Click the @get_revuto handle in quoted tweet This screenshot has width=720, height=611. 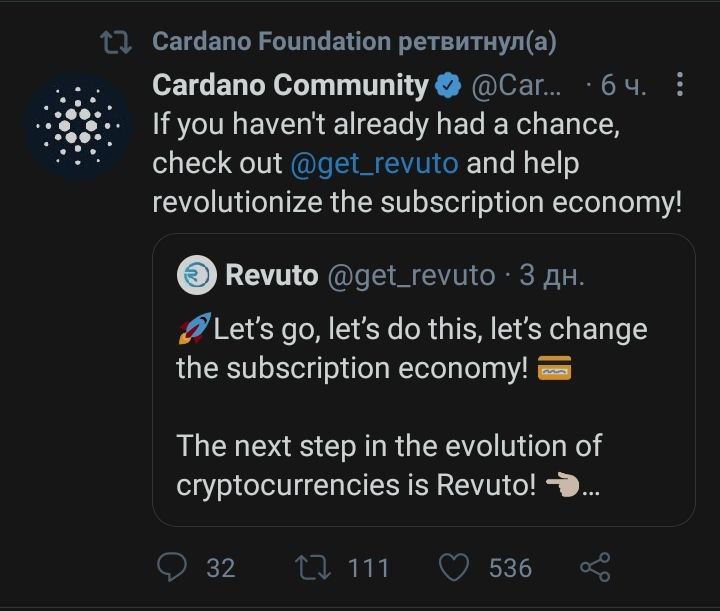(411, 275)
